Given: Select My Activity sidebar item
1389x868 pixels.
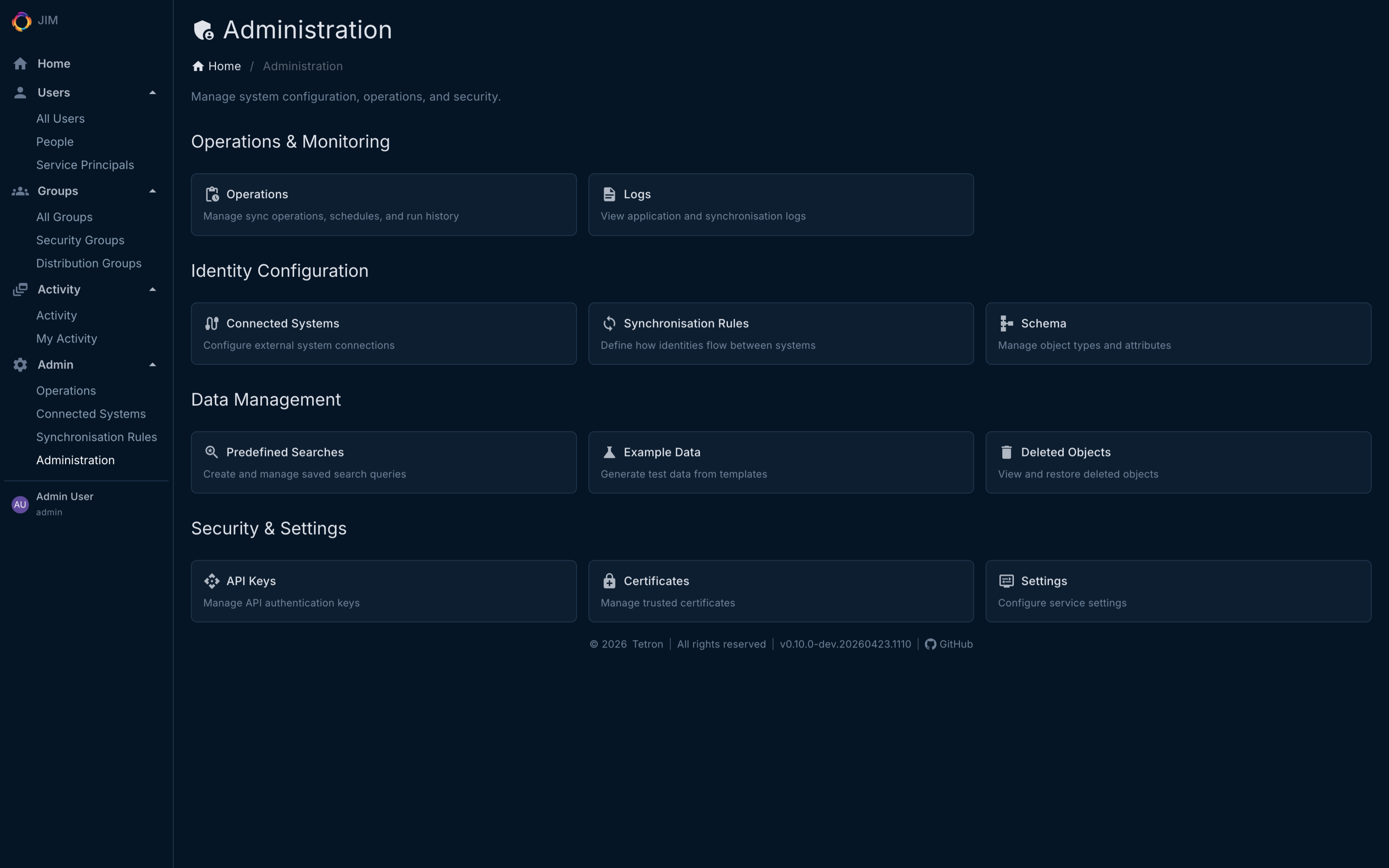Looking at the screenshot, I should (x=67, y=339).
